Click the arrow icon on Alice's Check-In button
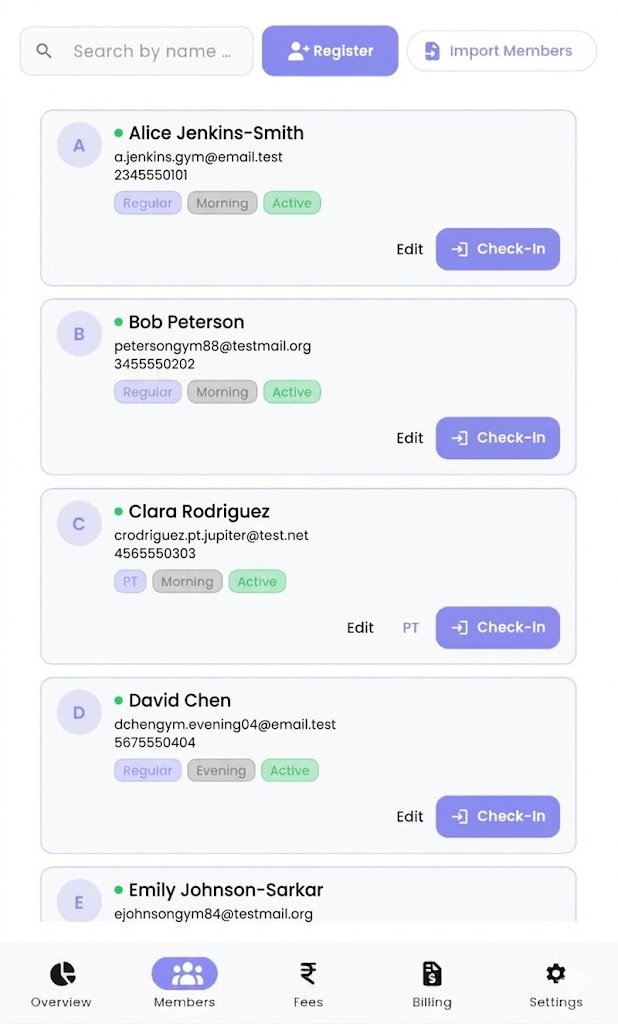 click(x=460, y=249)
